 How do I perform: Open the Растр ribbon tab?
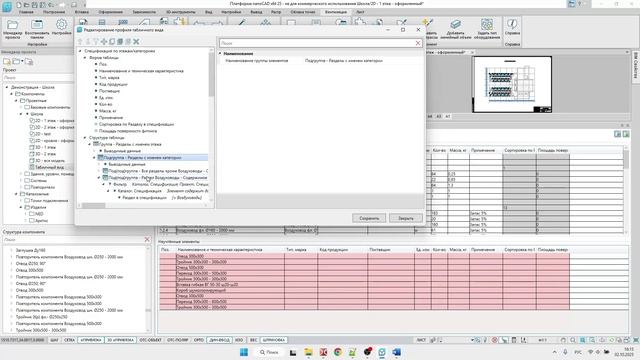point(276,12)
